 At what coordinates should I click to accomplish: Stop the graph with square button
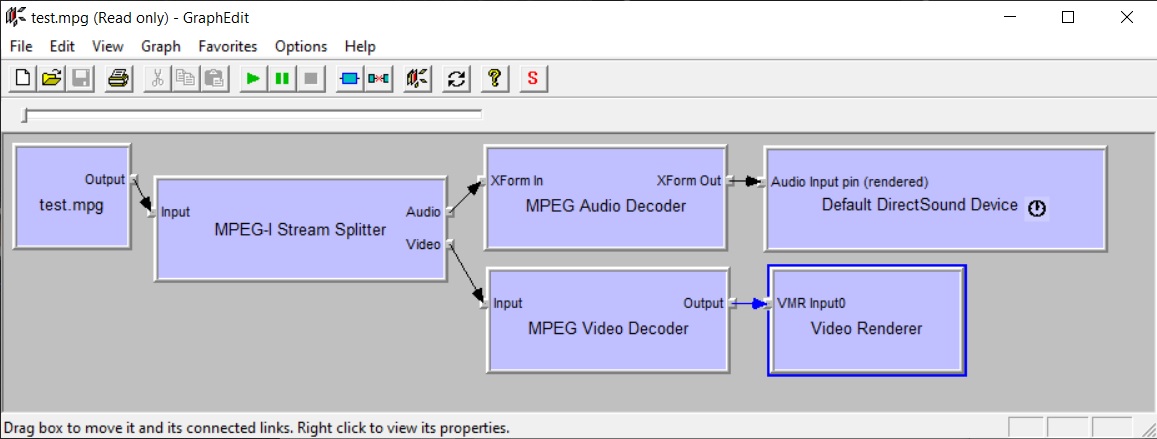click(311, 78)
